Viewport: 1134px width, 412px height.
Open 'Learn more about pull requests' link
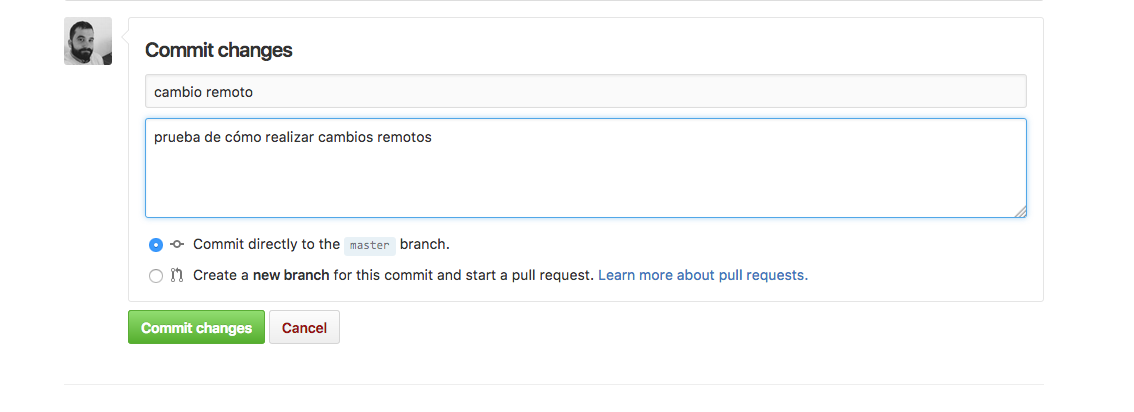703,275
